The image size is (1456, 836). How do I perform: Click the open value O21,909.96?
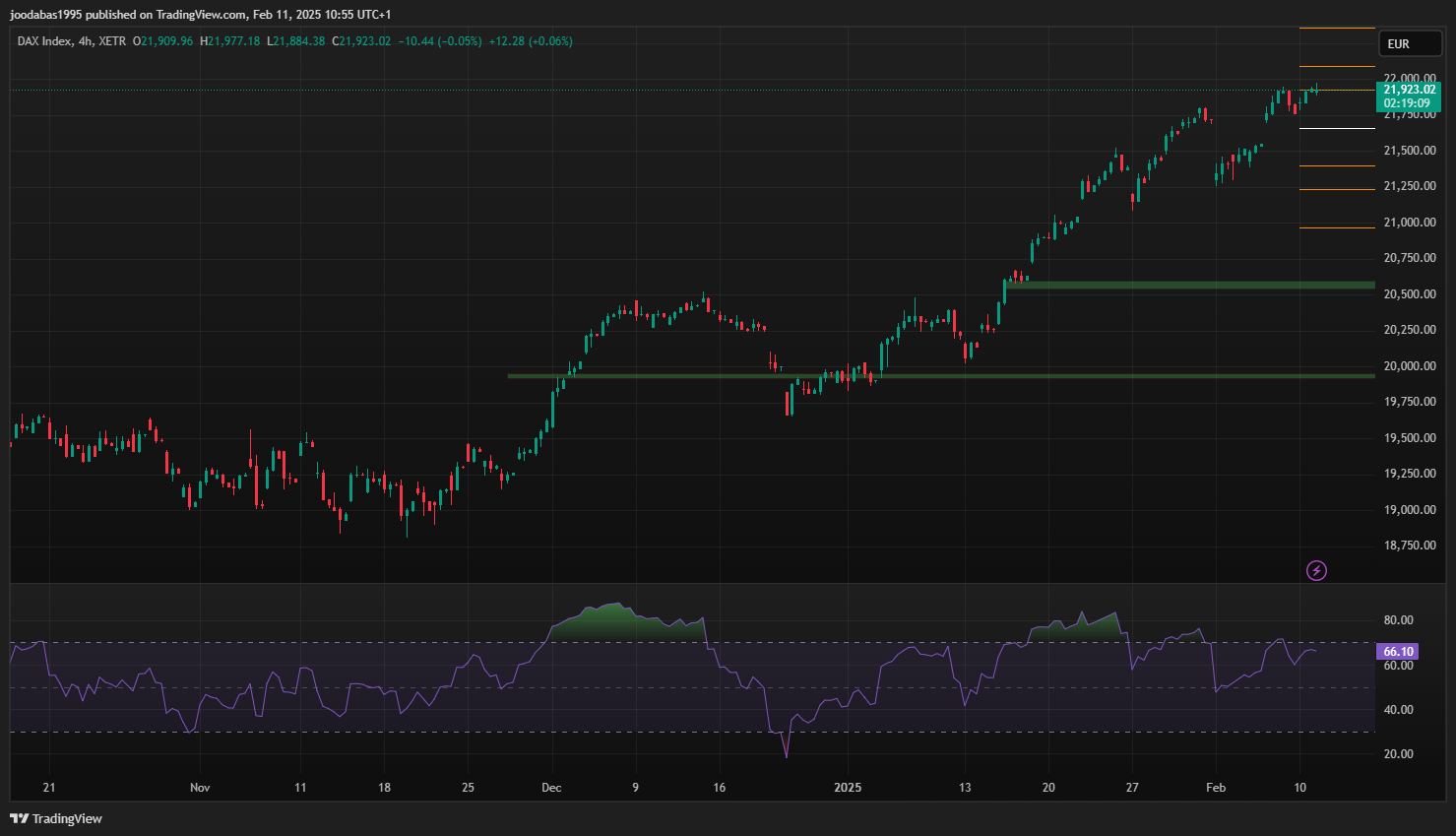(x=163, y=41)
